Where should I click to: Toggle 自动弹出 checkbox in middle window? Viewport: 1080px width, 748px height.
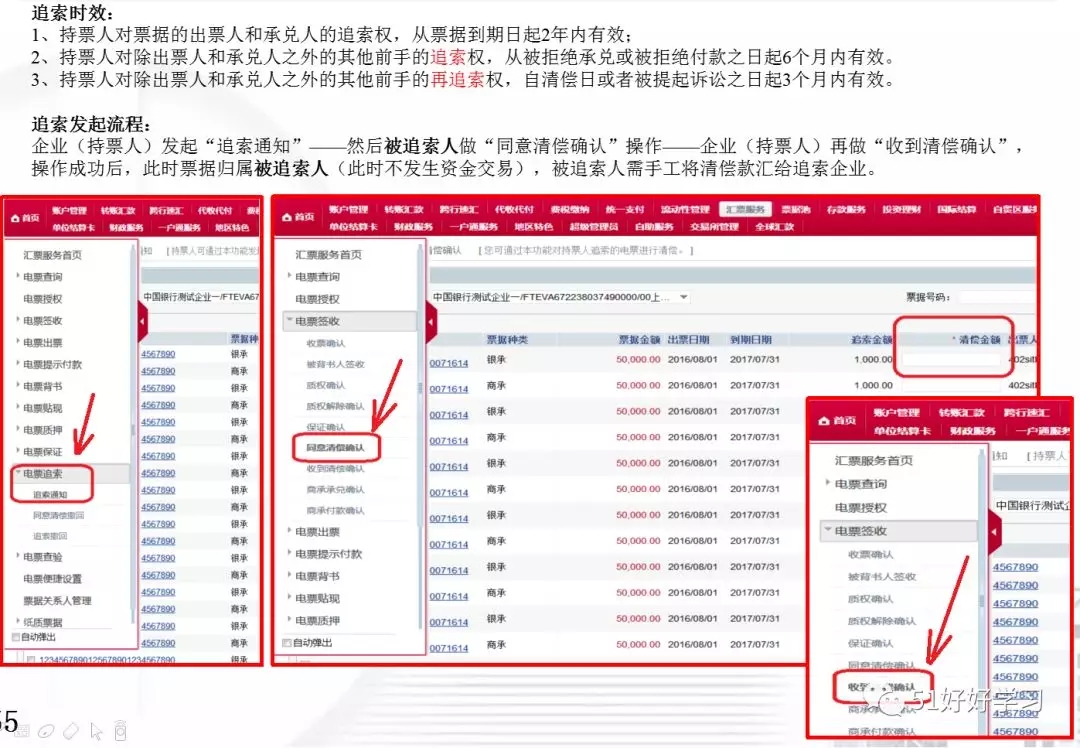click(287, 643)
